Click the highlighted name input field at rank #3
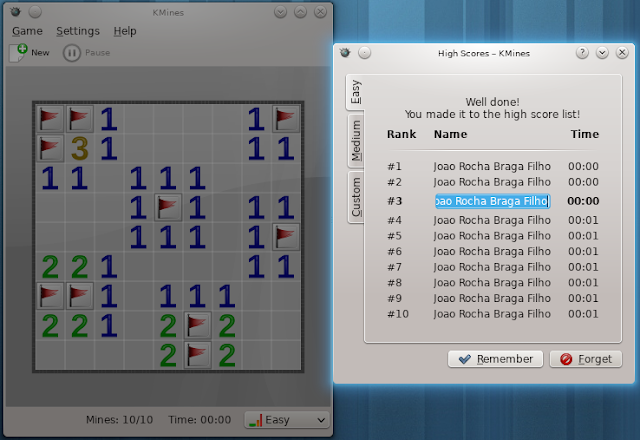Screen dimensions: 640x440 493,201
